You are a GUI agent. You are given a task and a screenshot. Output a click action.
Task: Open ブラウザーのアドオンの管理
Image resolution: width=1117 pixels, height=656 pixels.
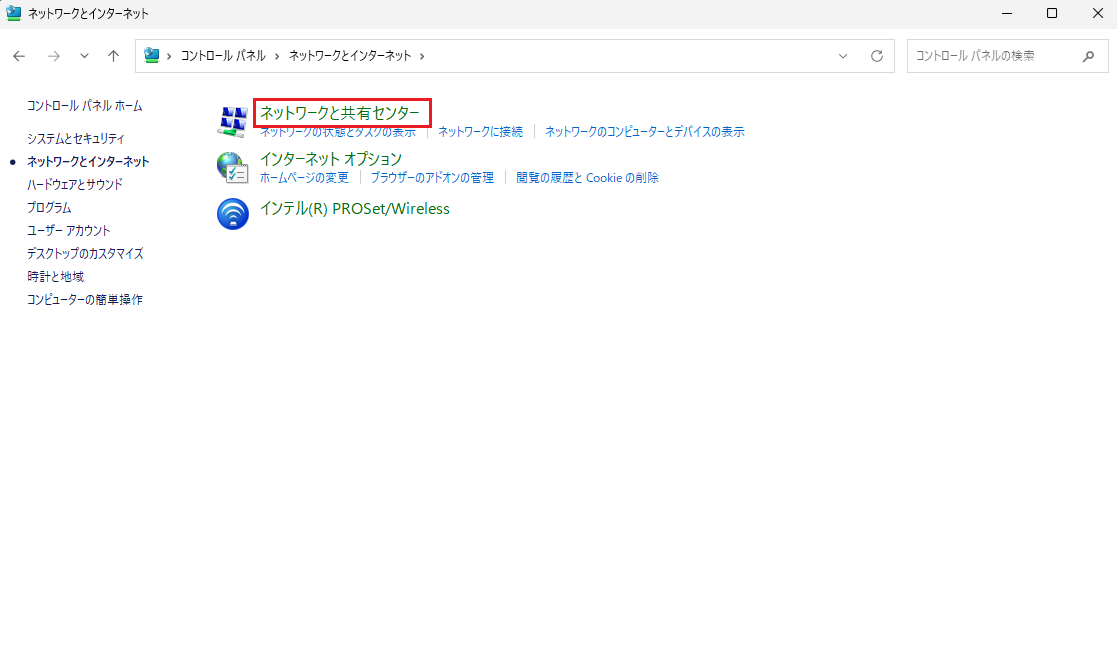tap(432, 178)
